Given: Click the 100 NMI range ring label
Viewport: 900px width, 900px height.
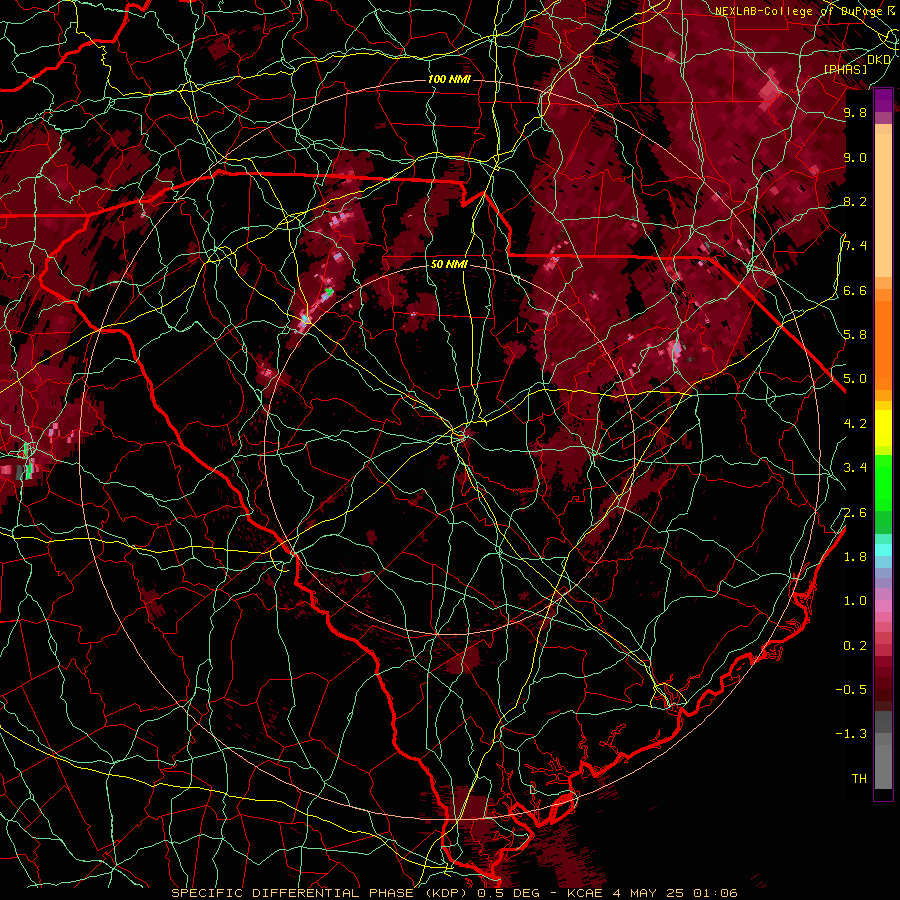Looking at the screenshot, I should tap(449, 79).
